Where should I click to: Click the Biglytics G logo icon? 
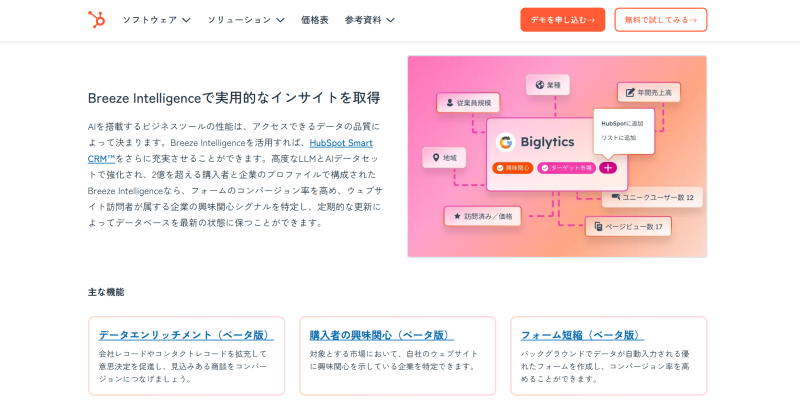(x=506, y=142)
